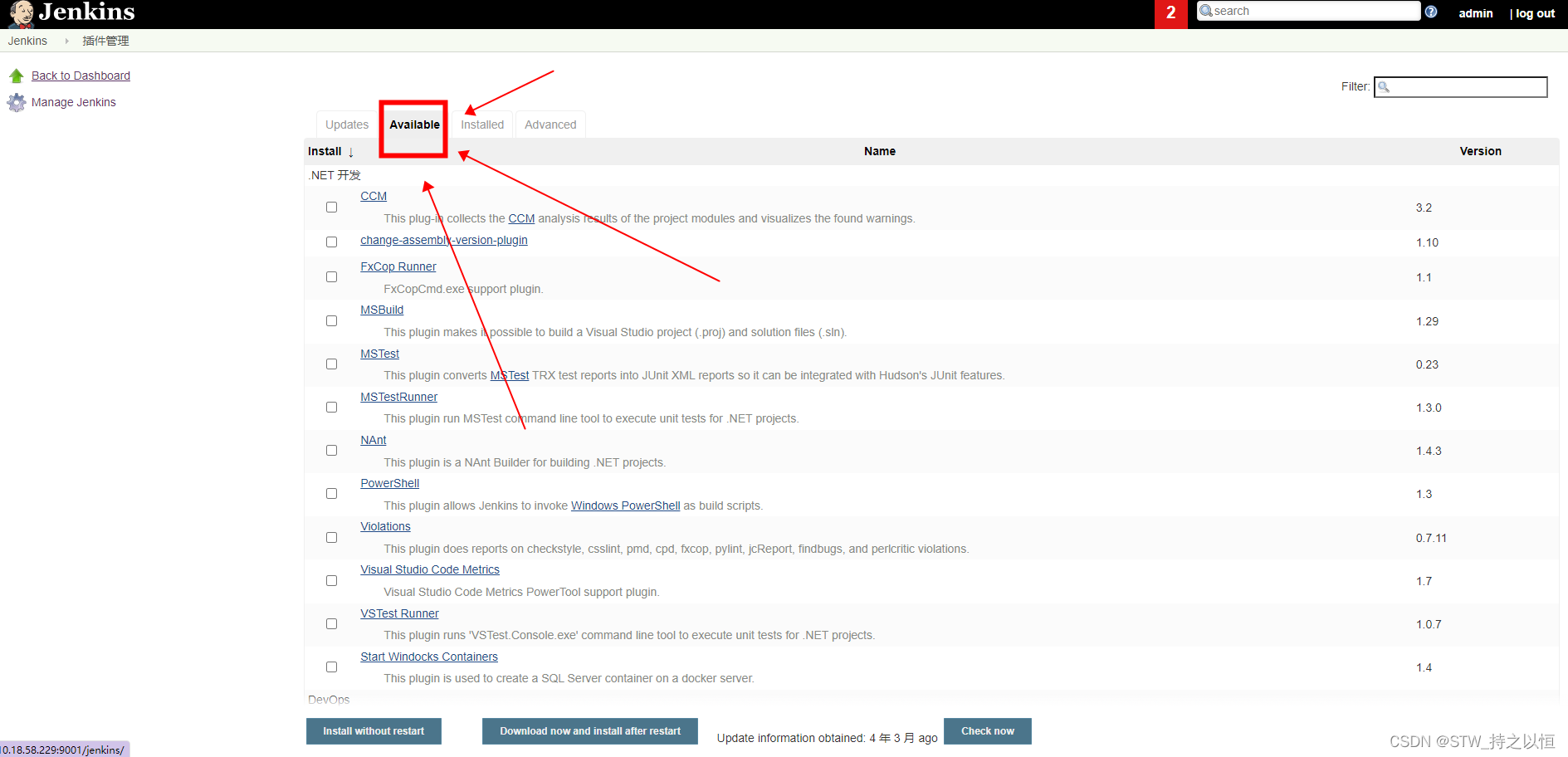Image resolution: width=1568 pixels, height=757 pixels.
Task: Click the magnifier icon in the search box
Action: (x=1205, y=11)
